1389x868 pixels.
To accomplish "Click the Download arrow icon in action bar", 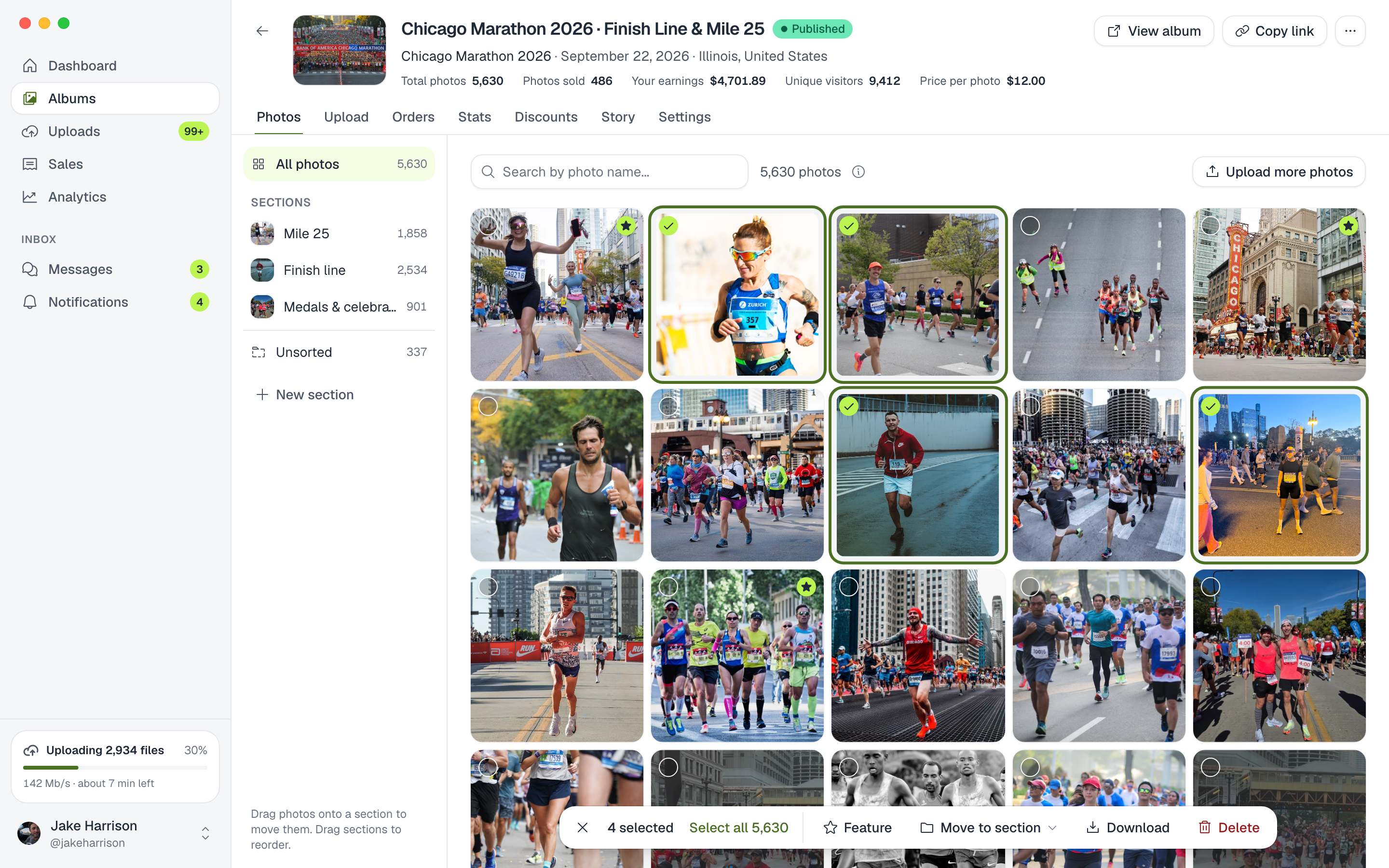I will coord(1093,827).
